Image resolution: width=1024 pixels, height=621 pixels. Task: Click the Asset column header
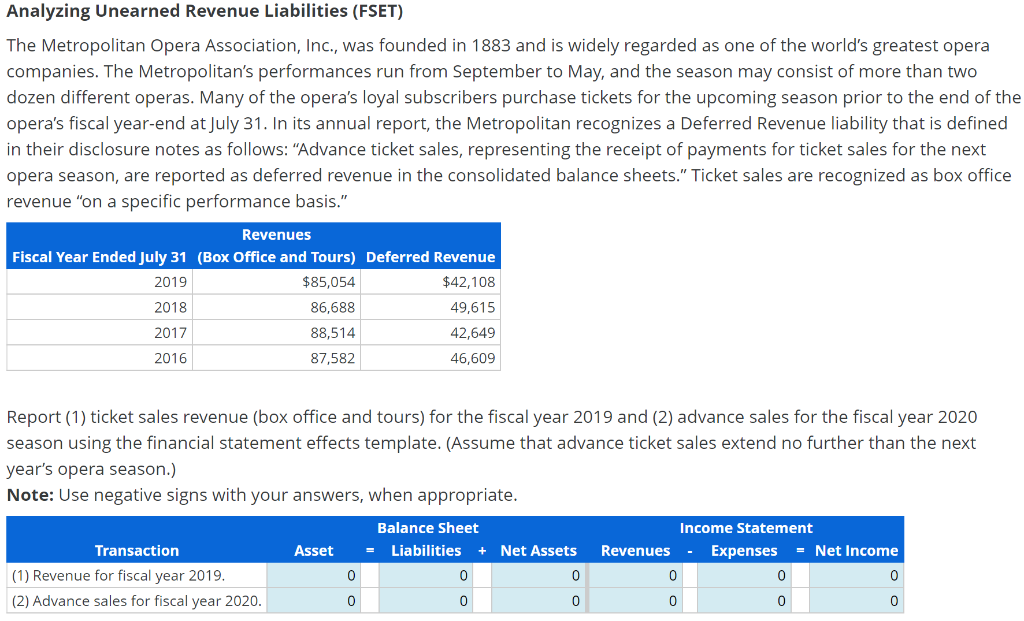(x=313, y=551)
